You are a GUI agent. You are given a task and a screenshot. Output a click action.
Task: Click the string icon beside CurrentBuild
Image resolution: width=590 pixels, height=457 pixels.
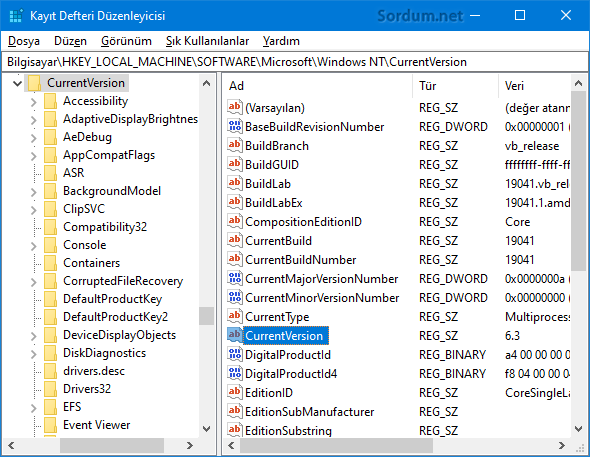234,240
